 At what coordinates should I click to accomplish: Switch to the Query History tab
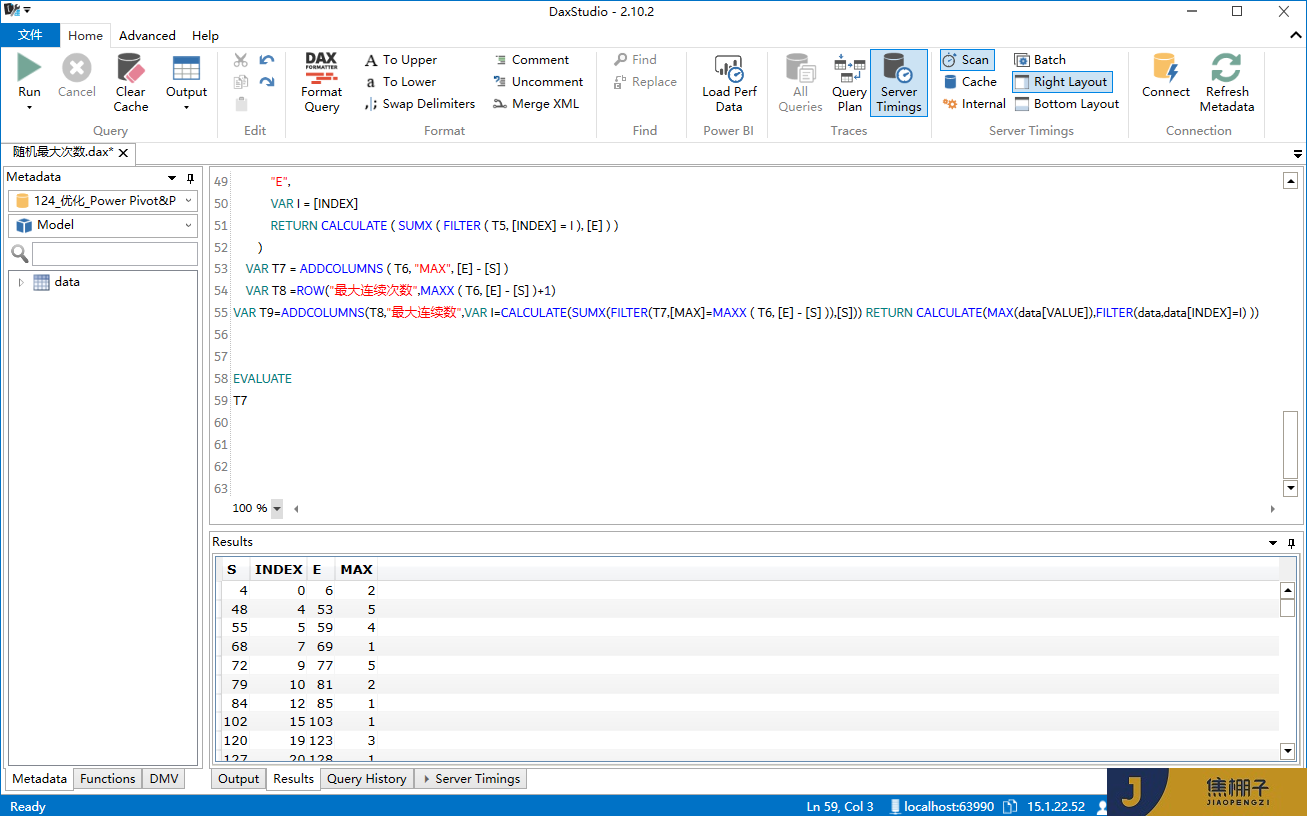coord(366,779)
